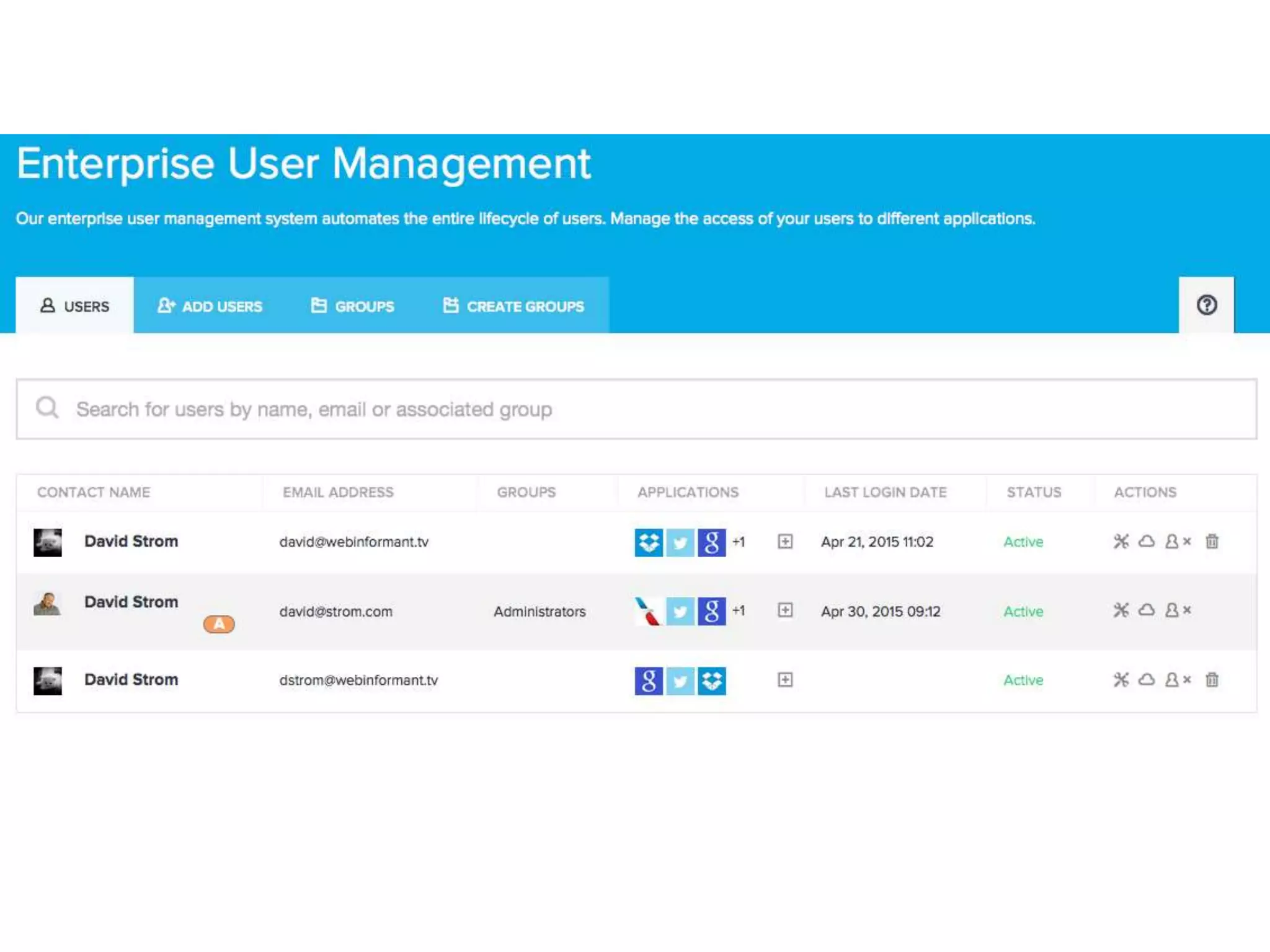The width and height of the screenshot is (1270, 952).
Task: Click Active status for david@strom.com
Action: 1023,612
